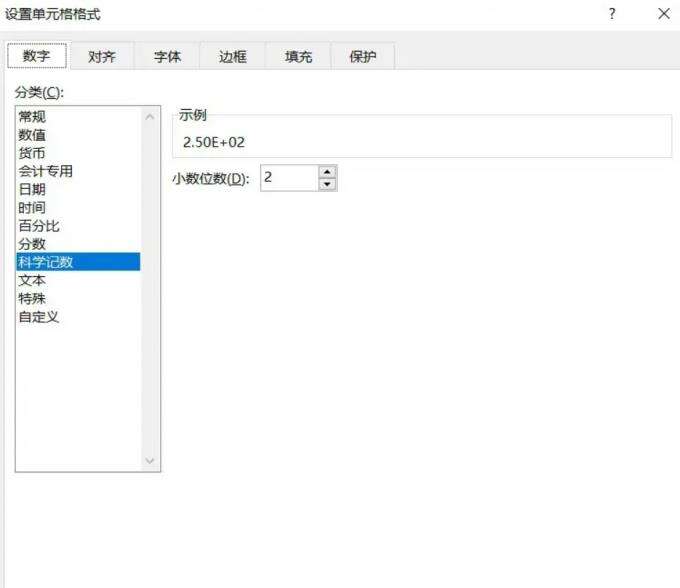The width and height of the screenshot is (680, 588).
Task: Open the 保护 tab
Action: [x=363, y=56]
